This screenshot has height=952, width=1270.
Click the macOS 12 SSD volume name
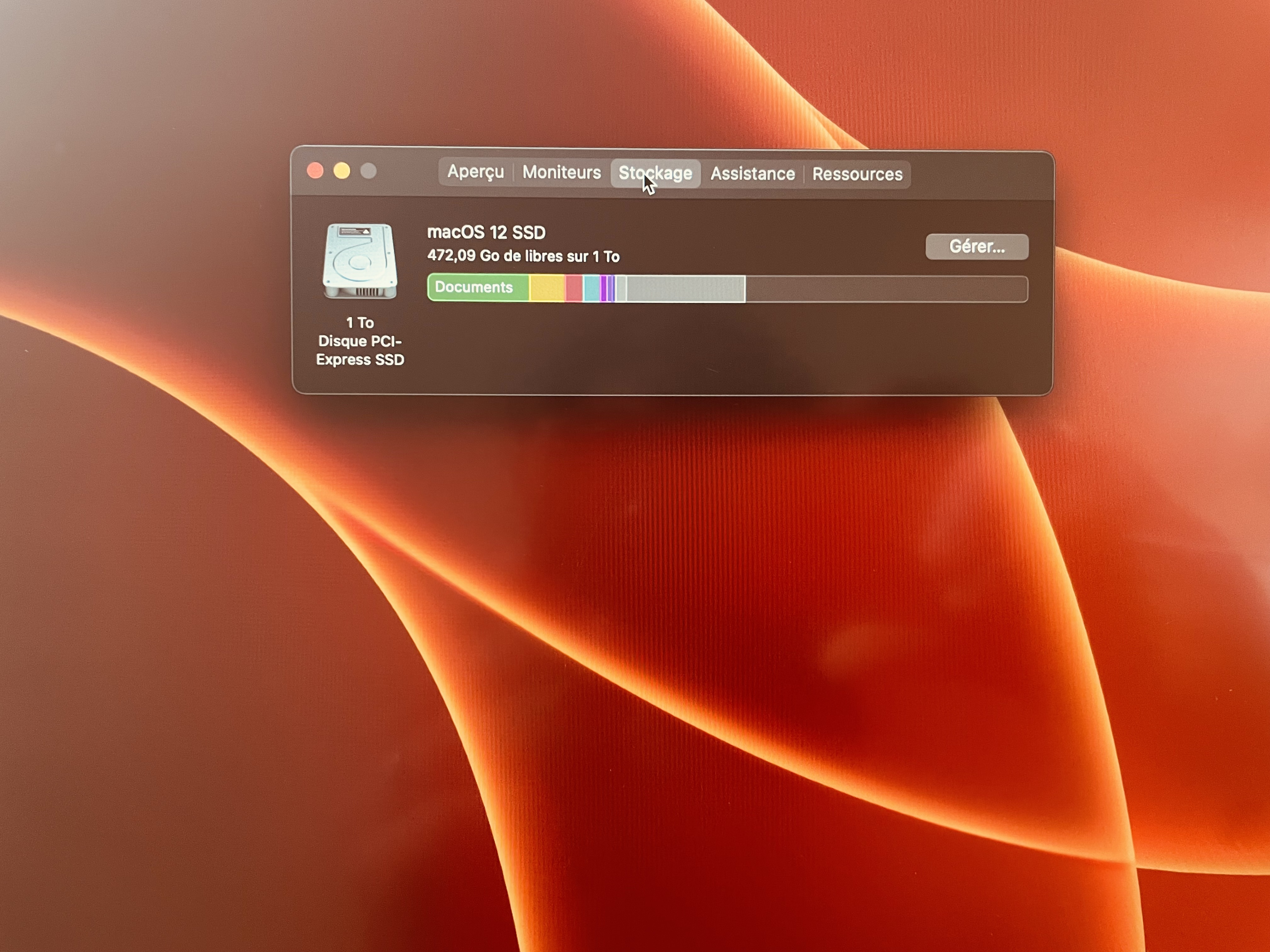coord(486,232)
